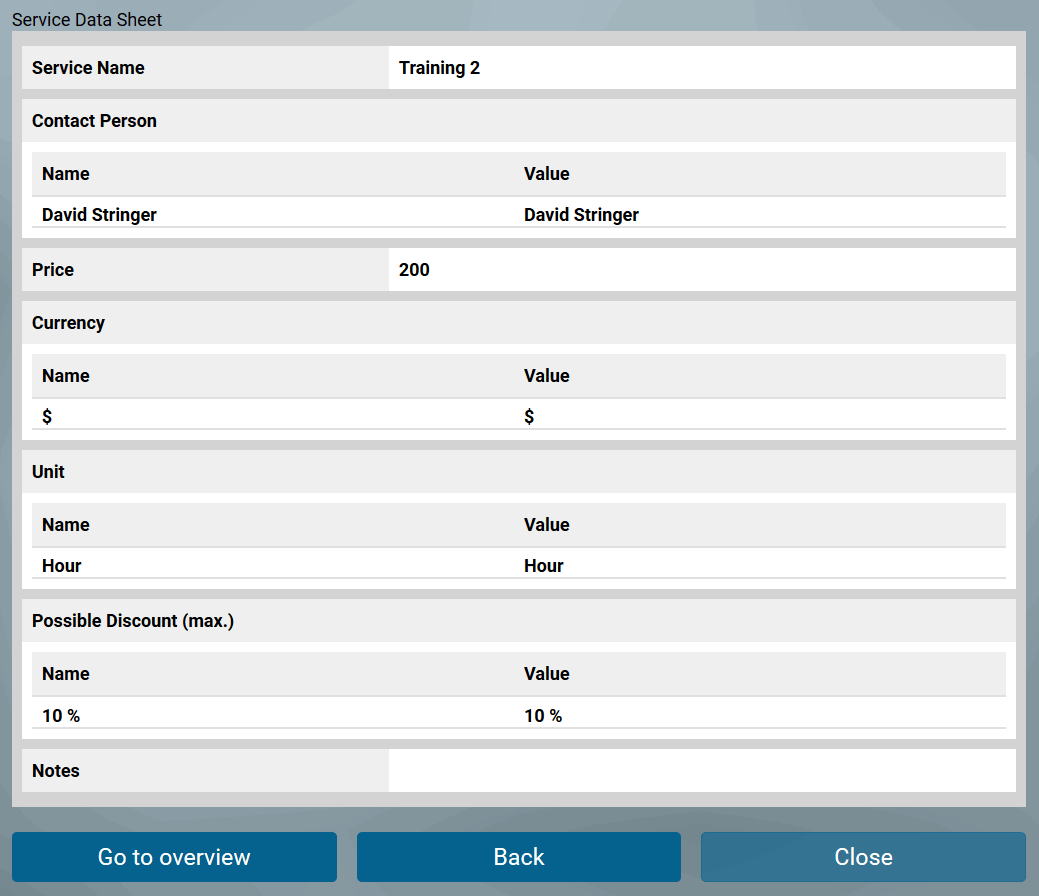1039x896 pixels.
Task: Select the David Stringer contact row
Action: 99,214
